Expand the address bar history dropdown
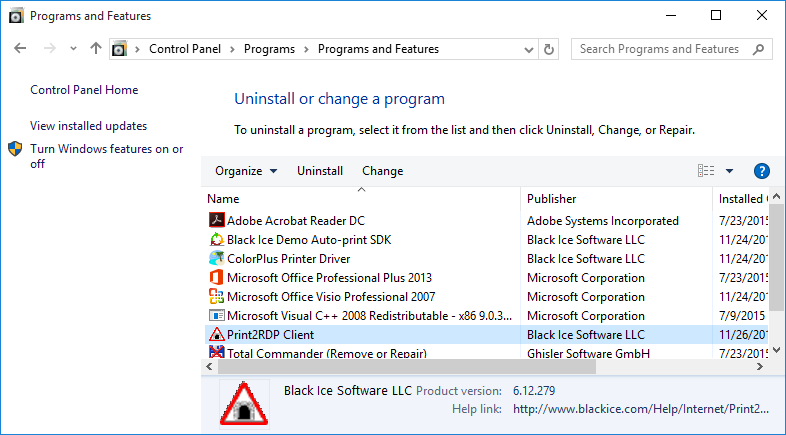 [x=528, y=50]
